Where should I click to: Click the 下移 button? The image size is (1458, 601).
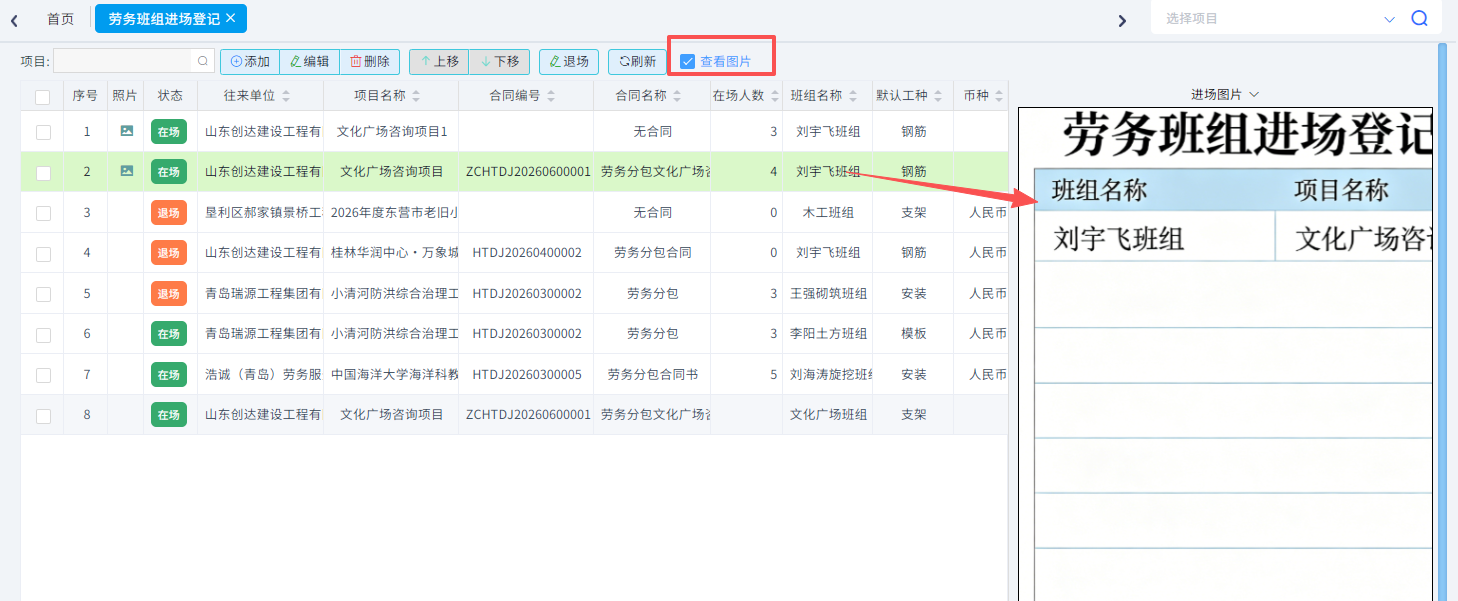click(499, 61)
